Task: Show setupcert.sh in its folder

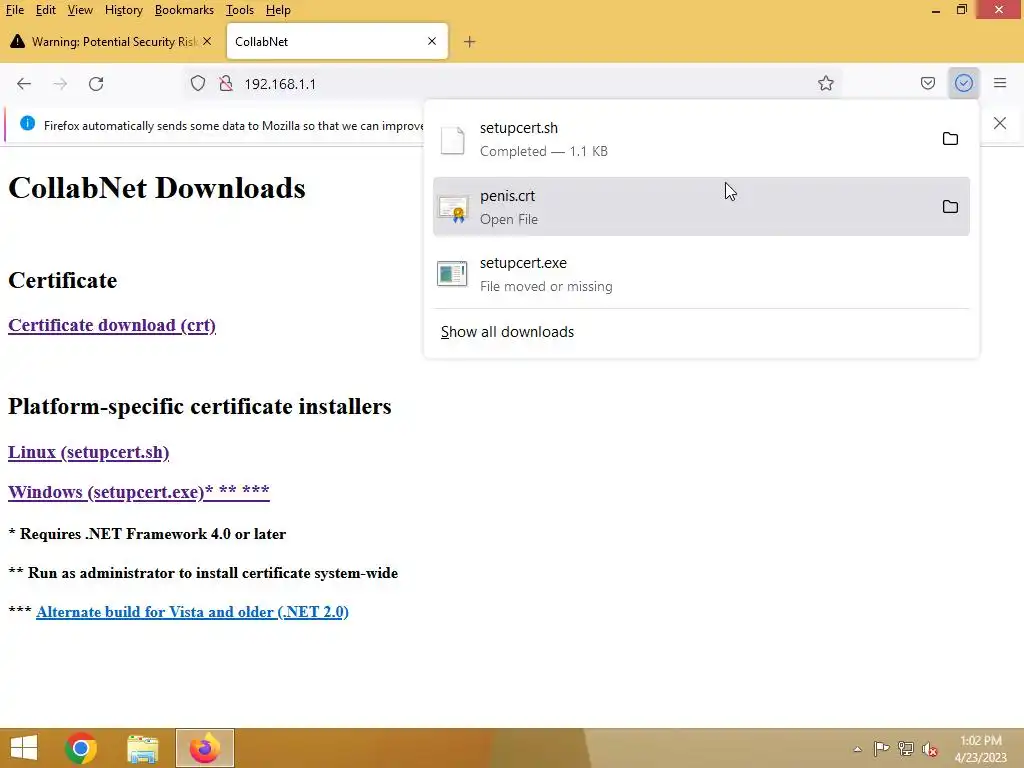Action: [x=950, y=138]
